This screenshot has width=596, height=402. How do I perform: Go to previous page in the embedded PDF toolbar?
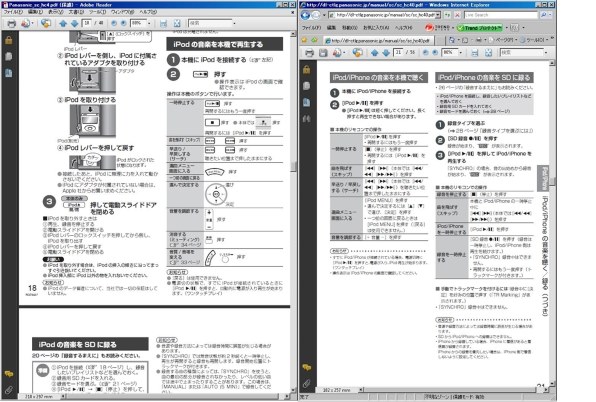tap(375, 53)
